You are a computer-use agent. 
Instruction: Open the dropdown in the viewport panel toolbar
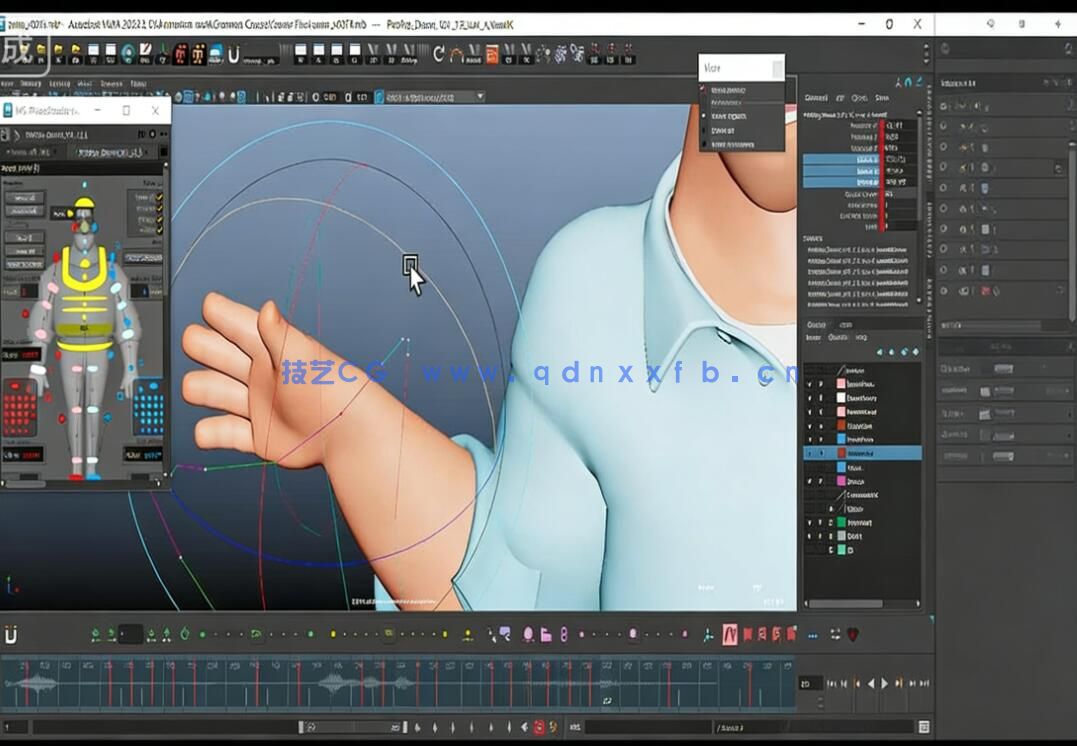coord(480,97)
